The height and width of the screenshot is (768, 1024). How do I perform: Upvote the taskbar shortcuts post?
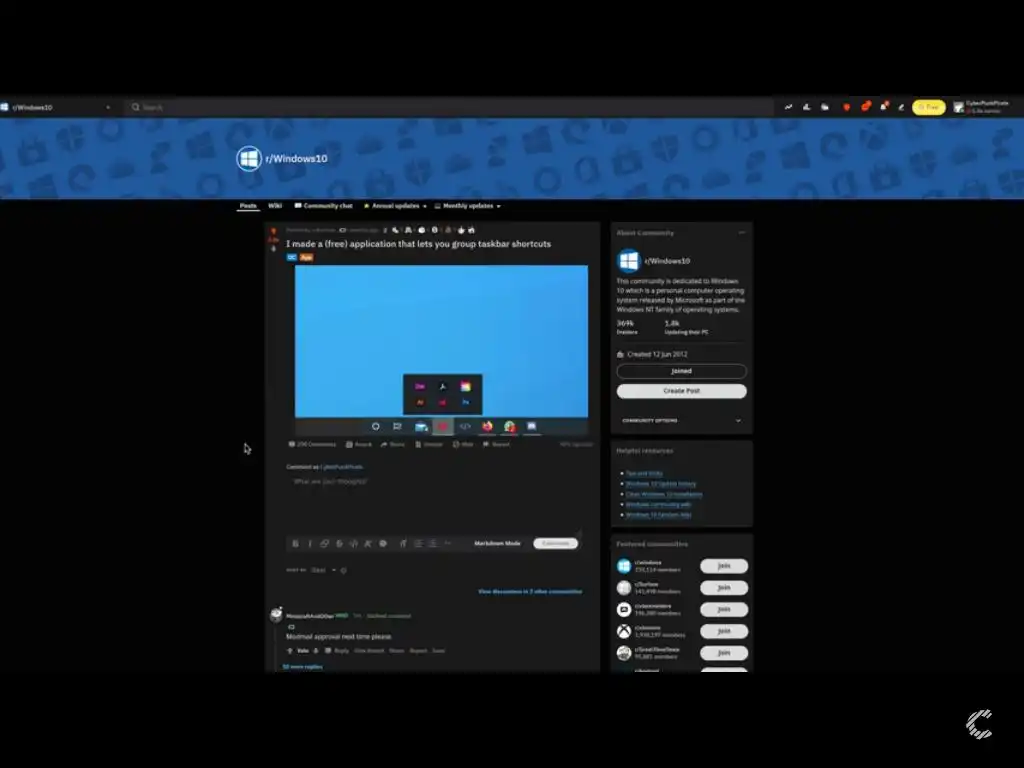tap(273, 231)
